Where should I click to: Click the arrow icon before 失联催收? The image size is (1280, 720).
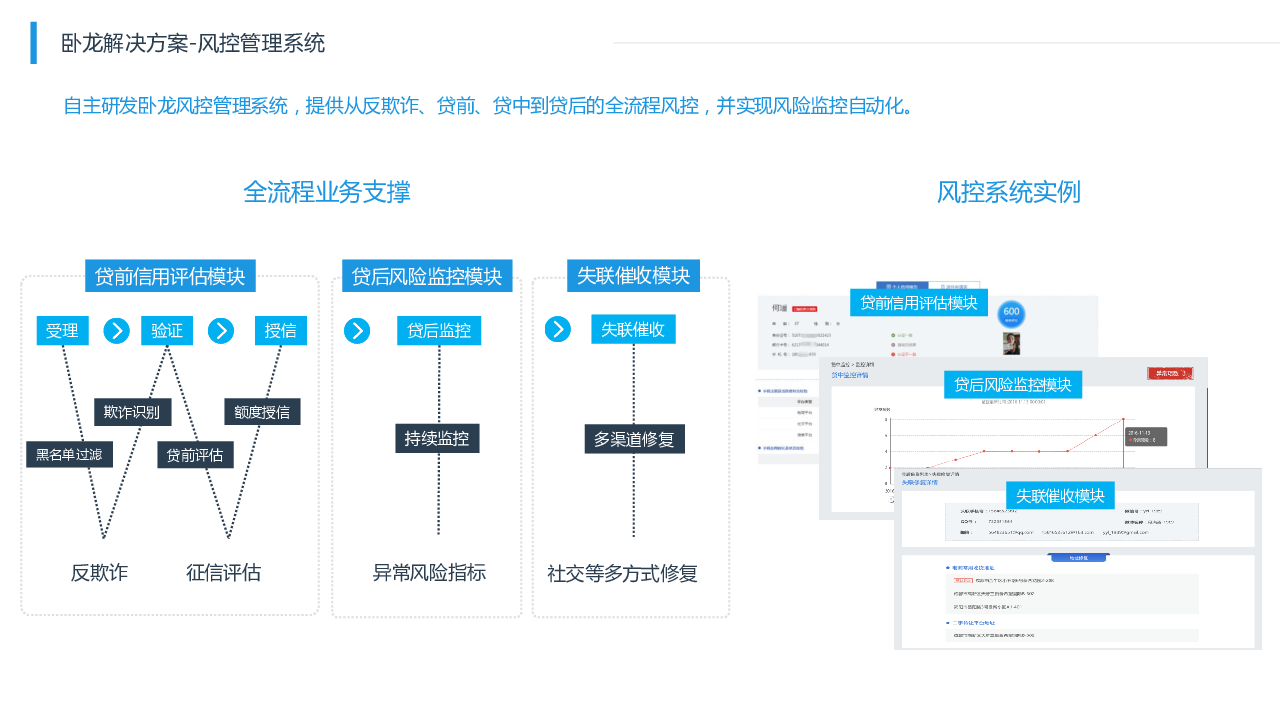[558, 329]
